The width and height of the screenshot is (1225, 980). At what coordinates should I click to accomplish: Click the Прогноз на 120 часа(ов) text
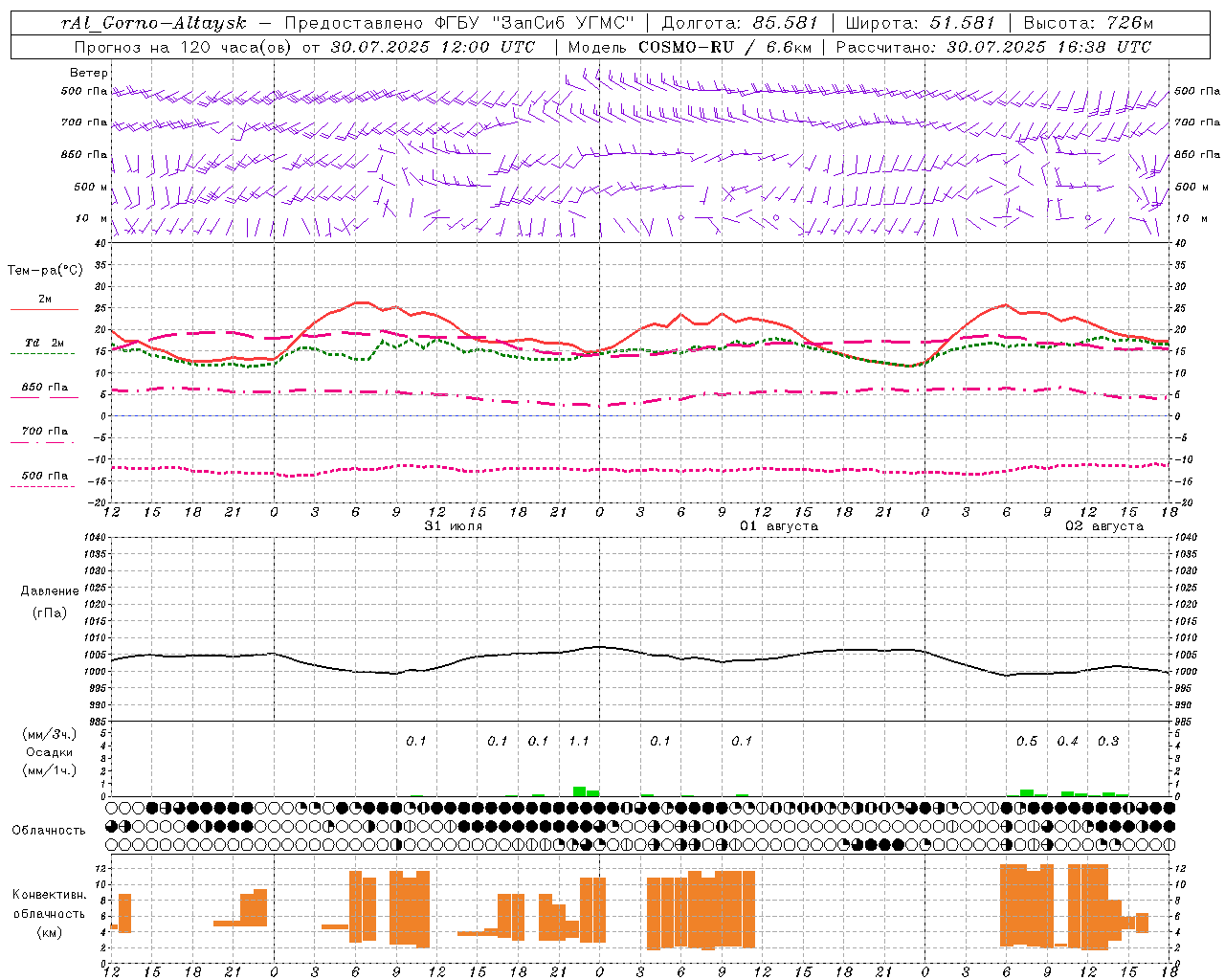(x=184, y=46)
